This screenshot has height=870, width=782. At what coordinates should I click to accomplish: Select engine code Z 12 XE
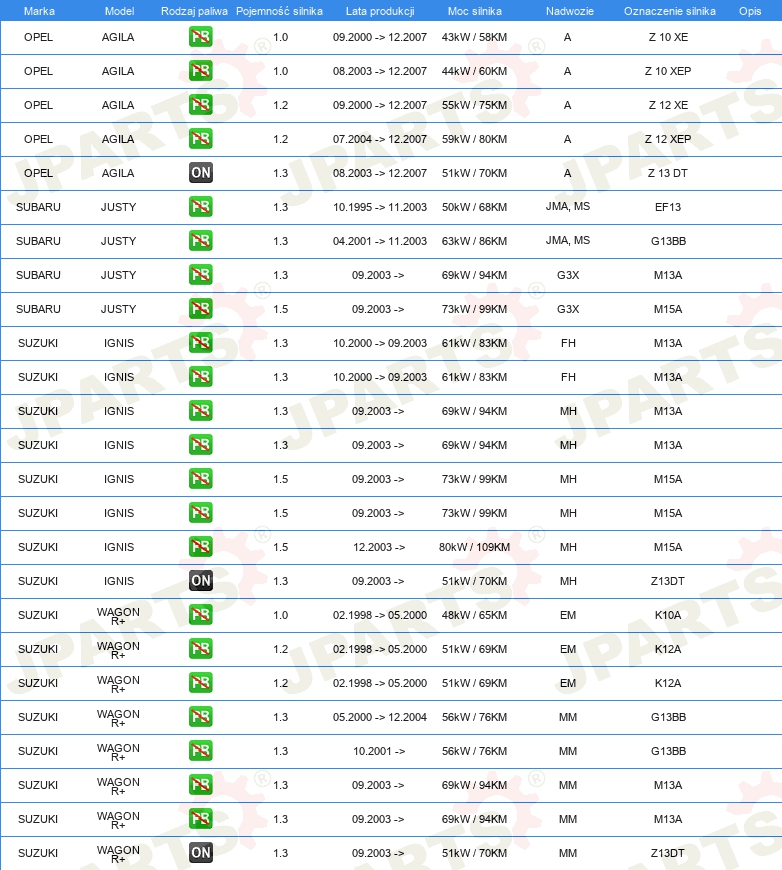pos(668,105)
